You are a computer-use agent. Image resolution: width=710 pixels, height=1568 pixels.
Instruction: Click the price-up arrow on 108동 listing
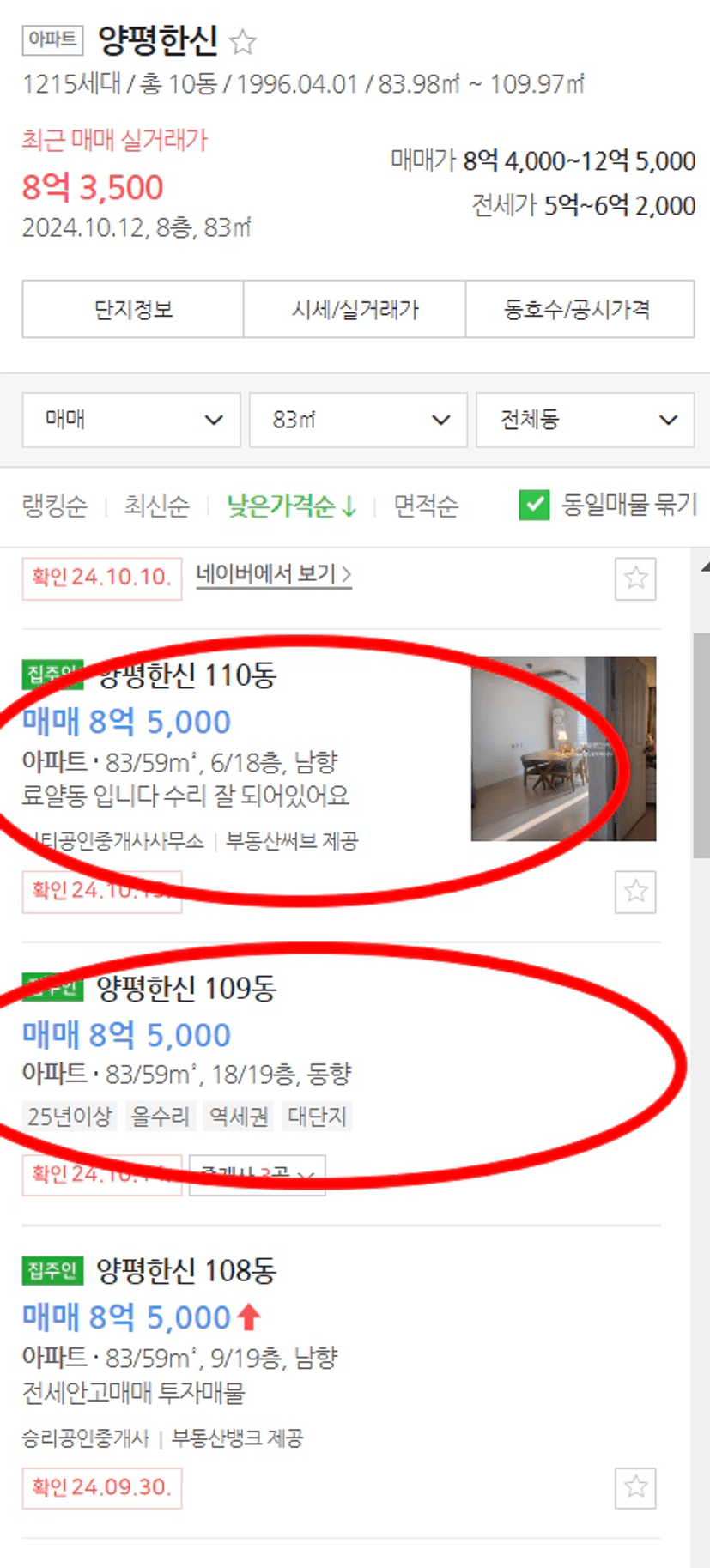pos(249,1317)
